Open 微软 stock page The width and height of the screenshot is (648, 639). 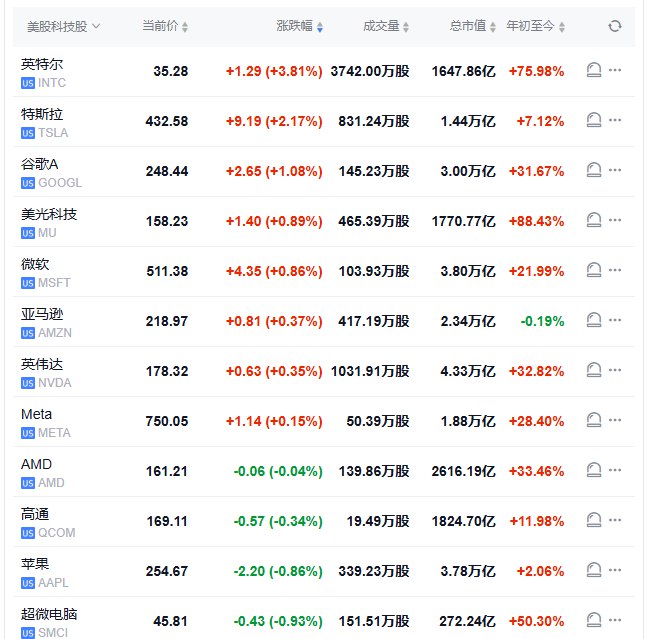(x=35, y=265)
